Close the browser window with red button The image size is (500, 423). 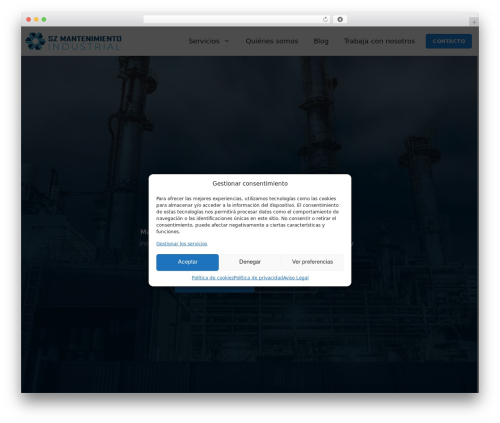29,19
